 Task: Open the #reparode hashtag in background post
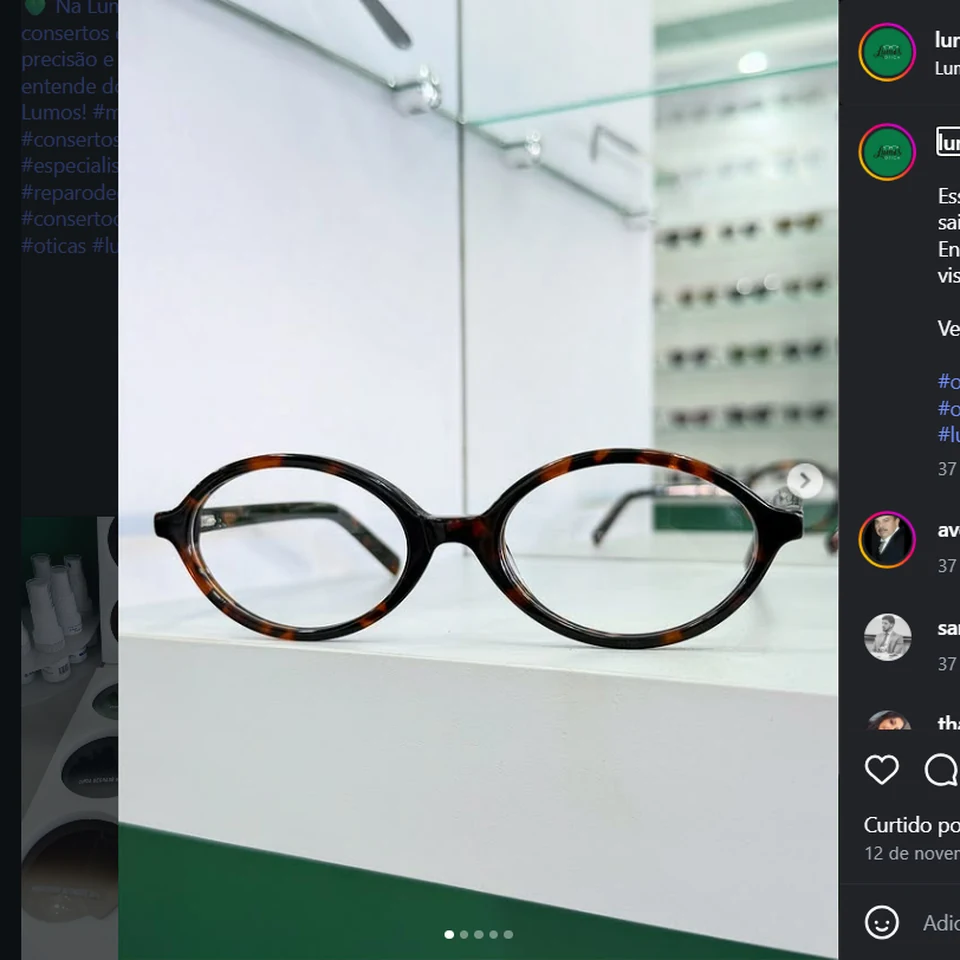[x=69, y=192]
